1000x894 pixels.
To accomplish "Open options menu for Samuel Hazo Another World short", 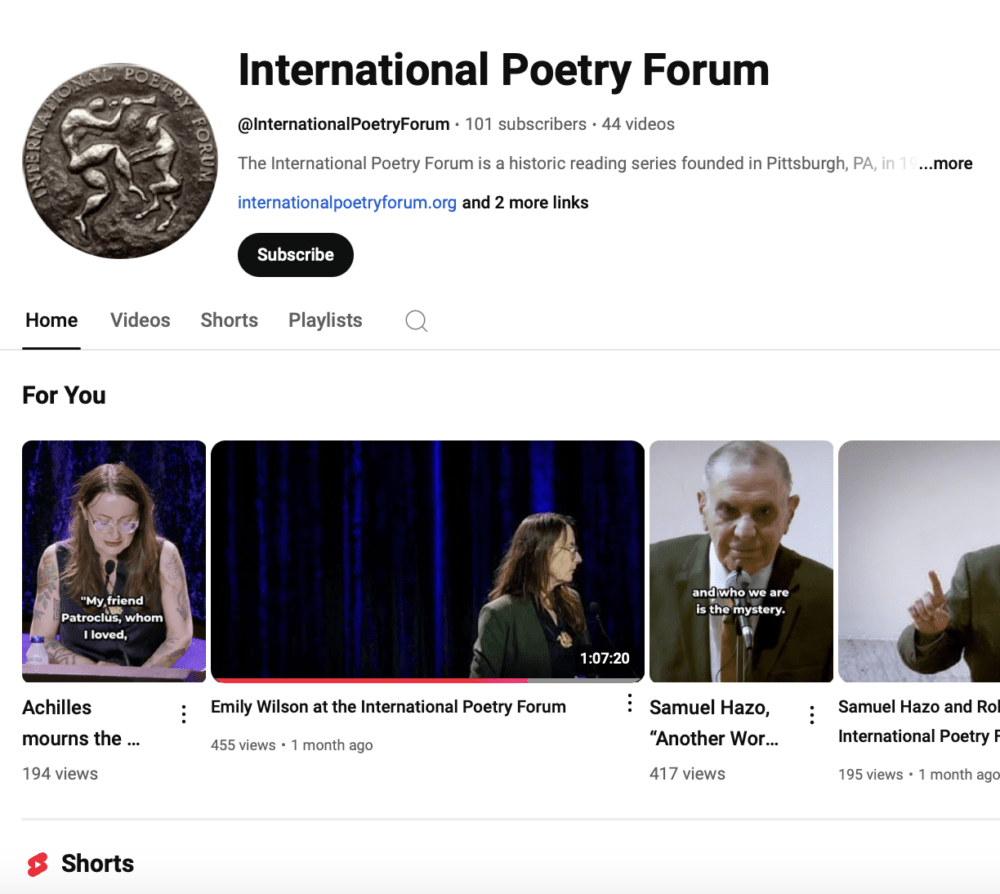I will [x=812, y=715].
